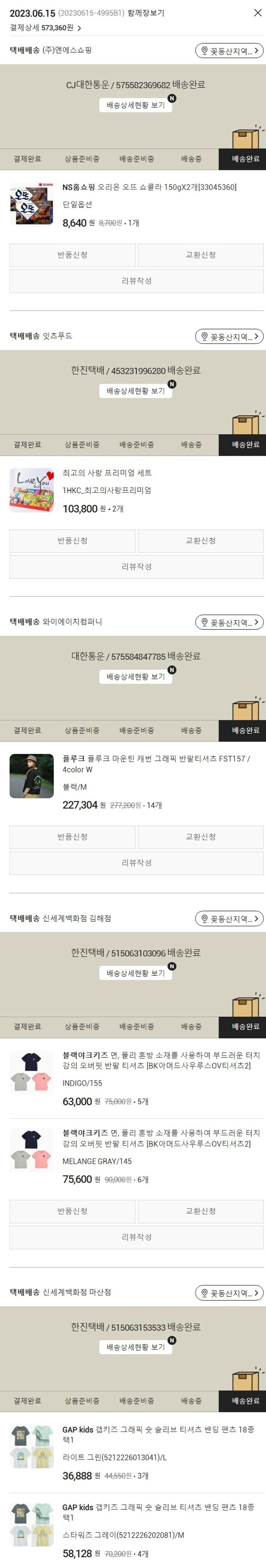266x1568 pixels.
Task: Click 반품신청 for 오리온 오뜨 쇼콜라
Action: point(72,255)
